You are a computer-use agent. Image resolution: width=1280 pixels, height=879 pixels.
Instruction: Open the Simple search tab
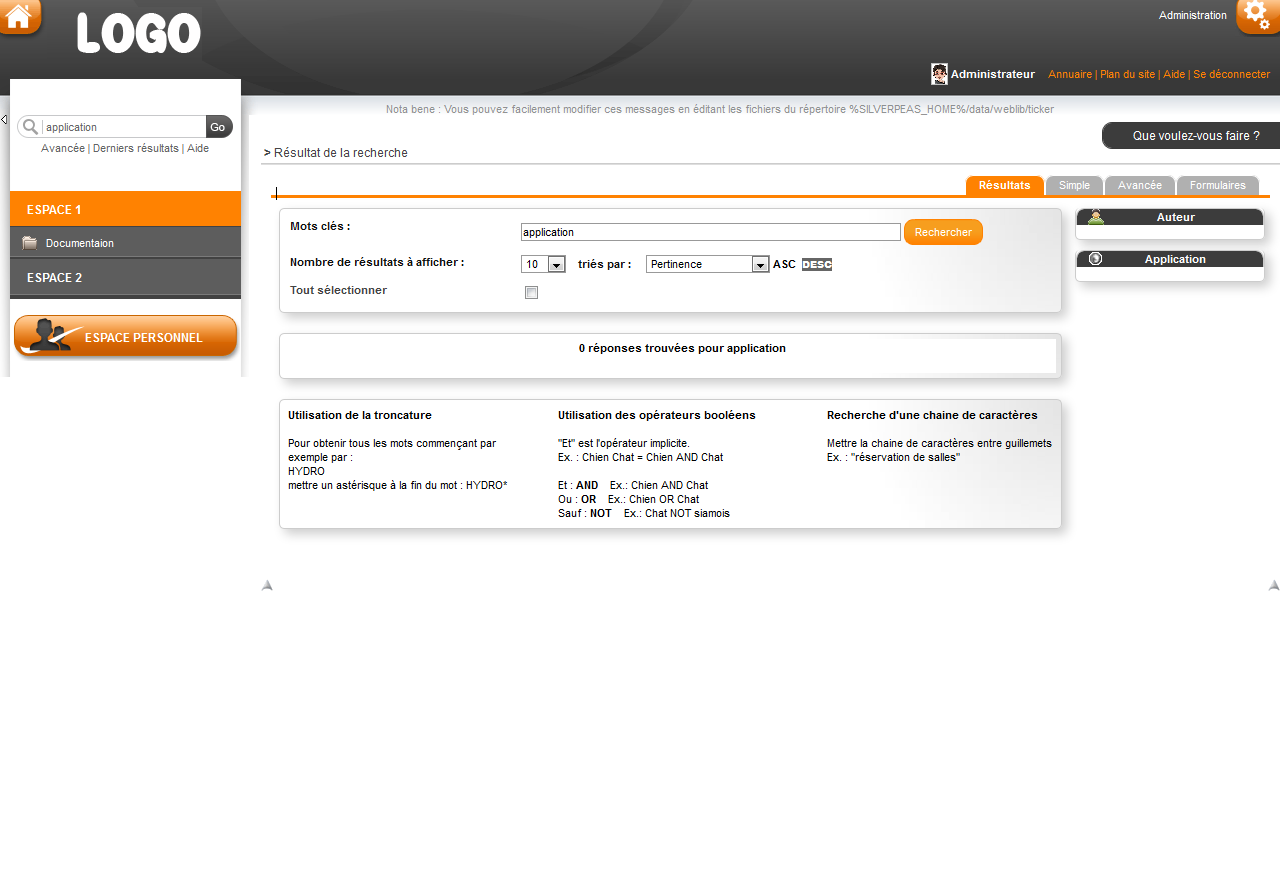[1074, 186]
